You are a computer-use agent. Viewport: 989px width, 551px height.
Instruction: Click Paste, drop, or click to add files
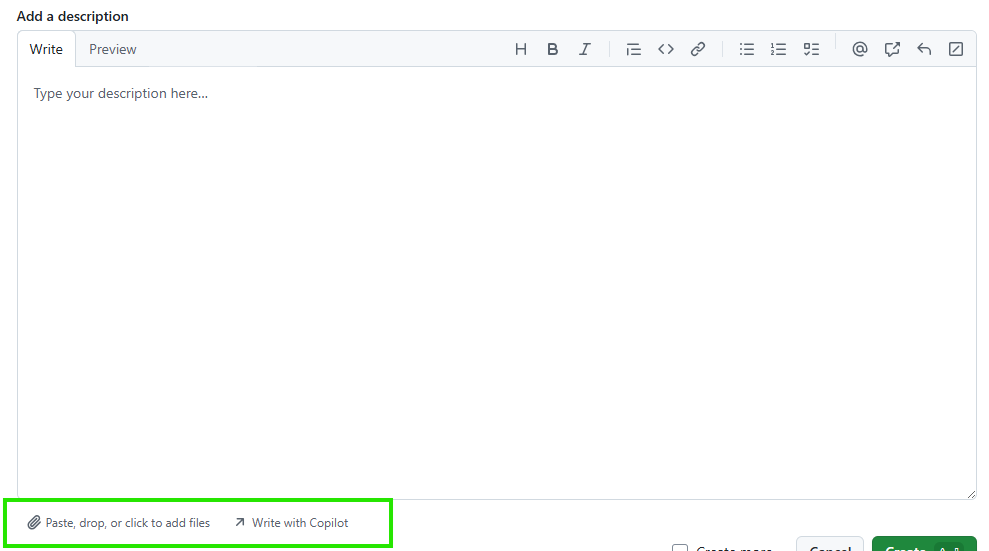[x=119, y=523]
